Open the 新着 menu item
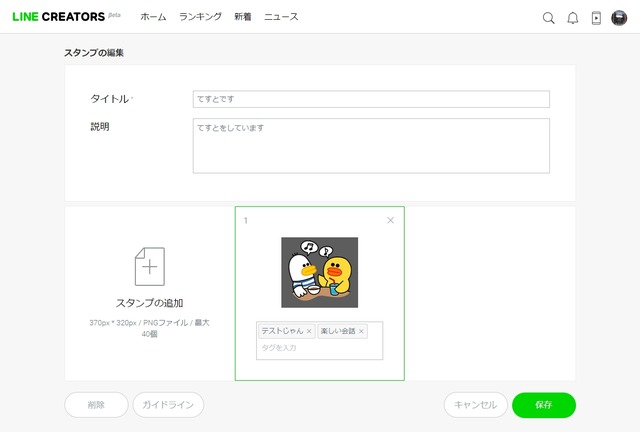Screen dimensions: 640x432 pos(242,17)
